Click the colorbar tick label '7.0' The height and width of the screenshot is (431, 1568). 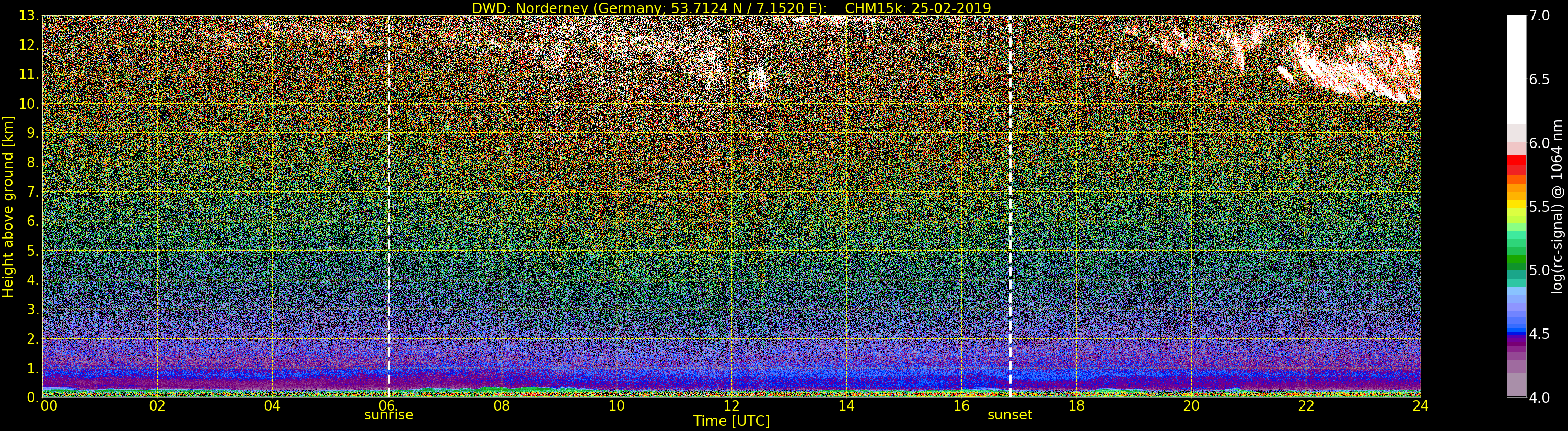(x=1539, y=16)
